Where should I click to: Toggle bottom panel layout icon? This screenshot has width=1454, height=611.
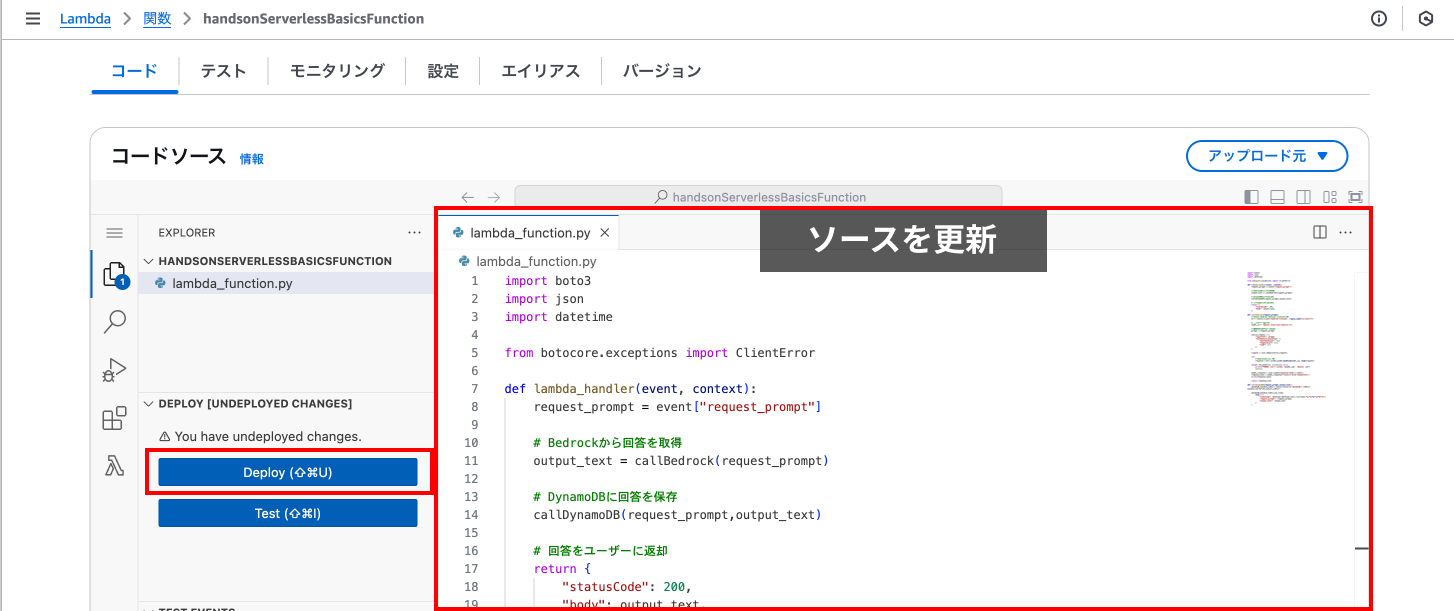click(x=1278, y=197)
